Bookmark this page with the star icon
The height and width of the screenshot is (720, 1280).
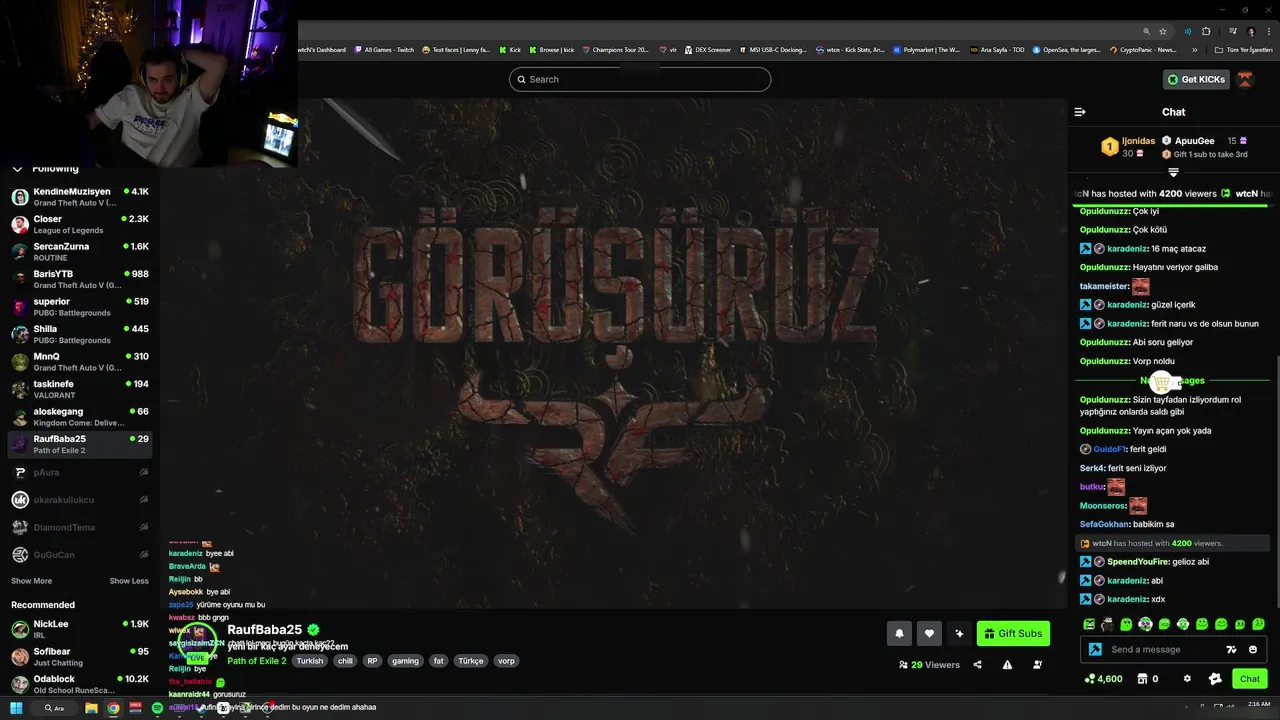(1163, 31)
